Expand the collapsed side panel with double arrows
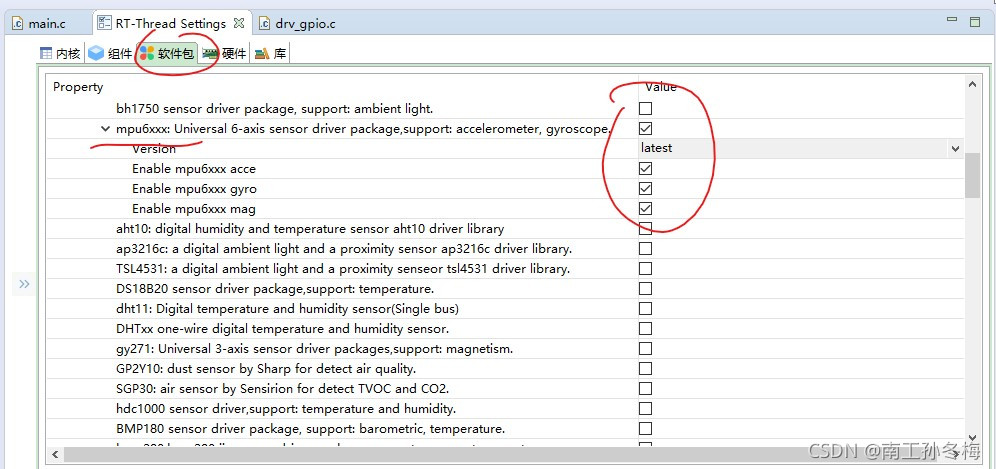Screen dimensions: 996x469 24,283
